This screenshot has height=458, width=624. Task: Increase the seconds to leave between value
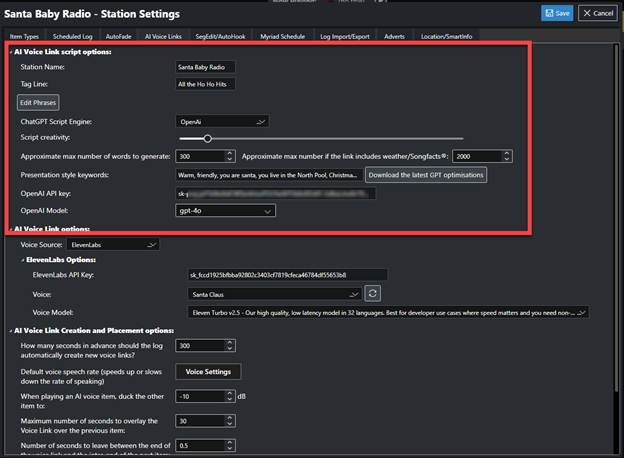coord(230,443)
